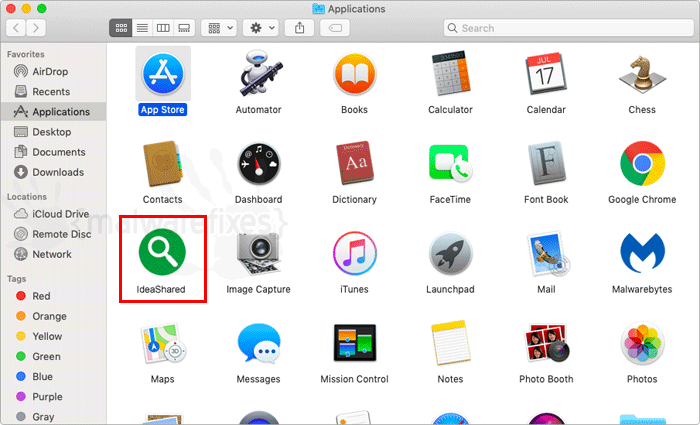Go forward with the right arrow

36,28
